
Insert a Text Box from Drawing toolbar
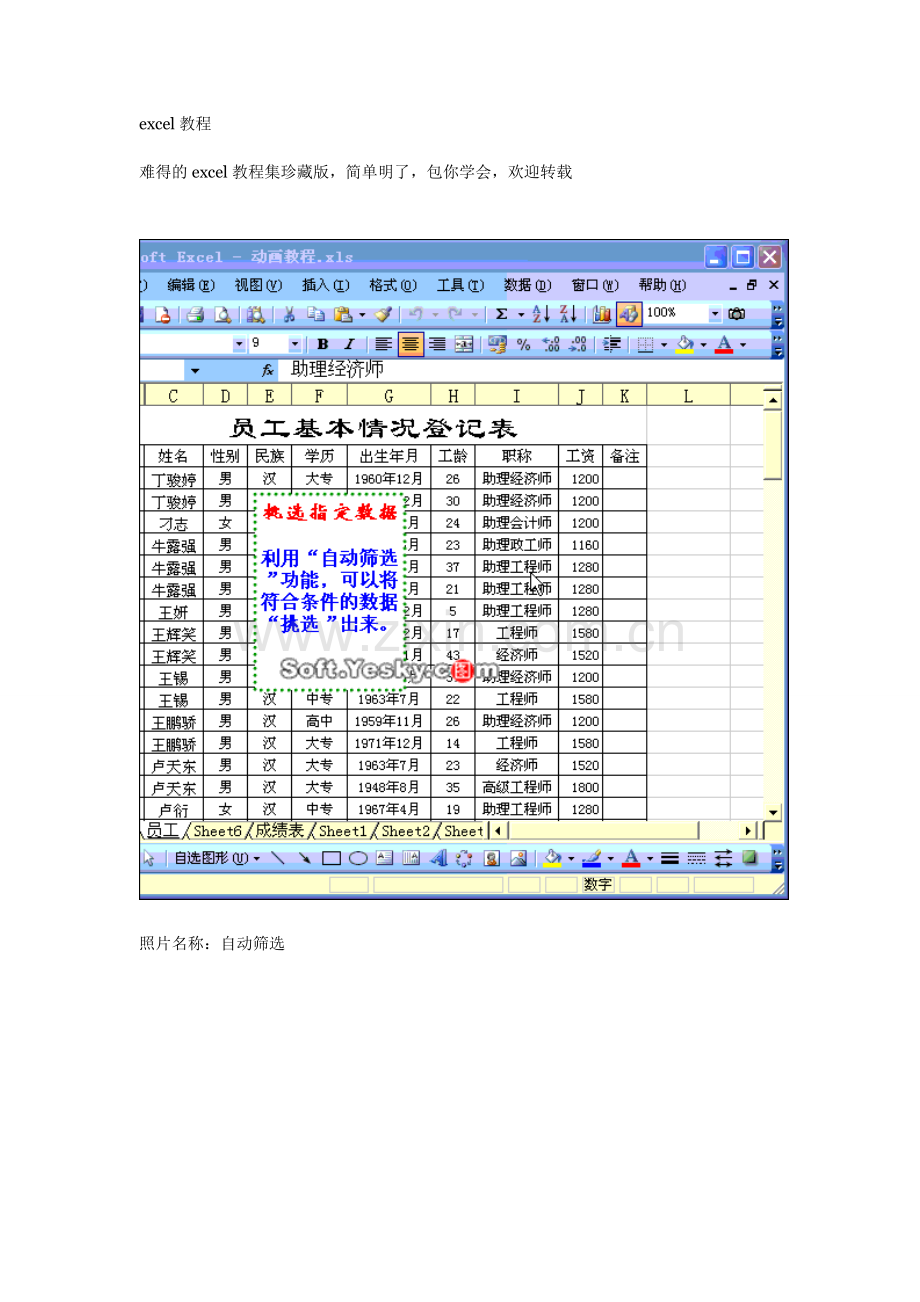pos(384,857)
